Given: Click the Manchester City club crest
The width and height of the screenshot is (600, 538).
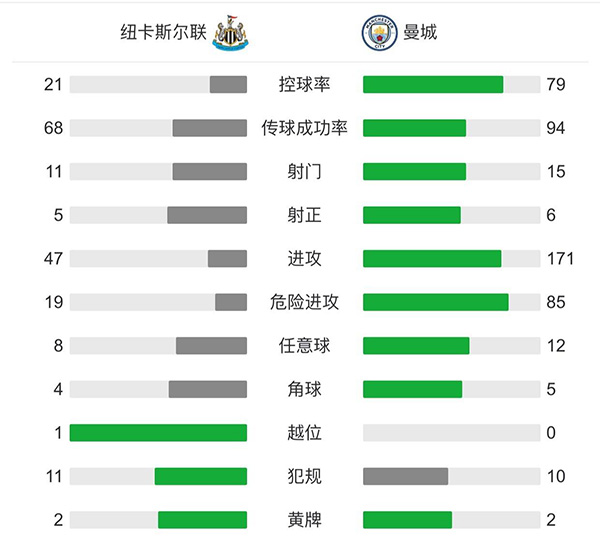Looking at the screenshot, I should (x=378, y=34).
